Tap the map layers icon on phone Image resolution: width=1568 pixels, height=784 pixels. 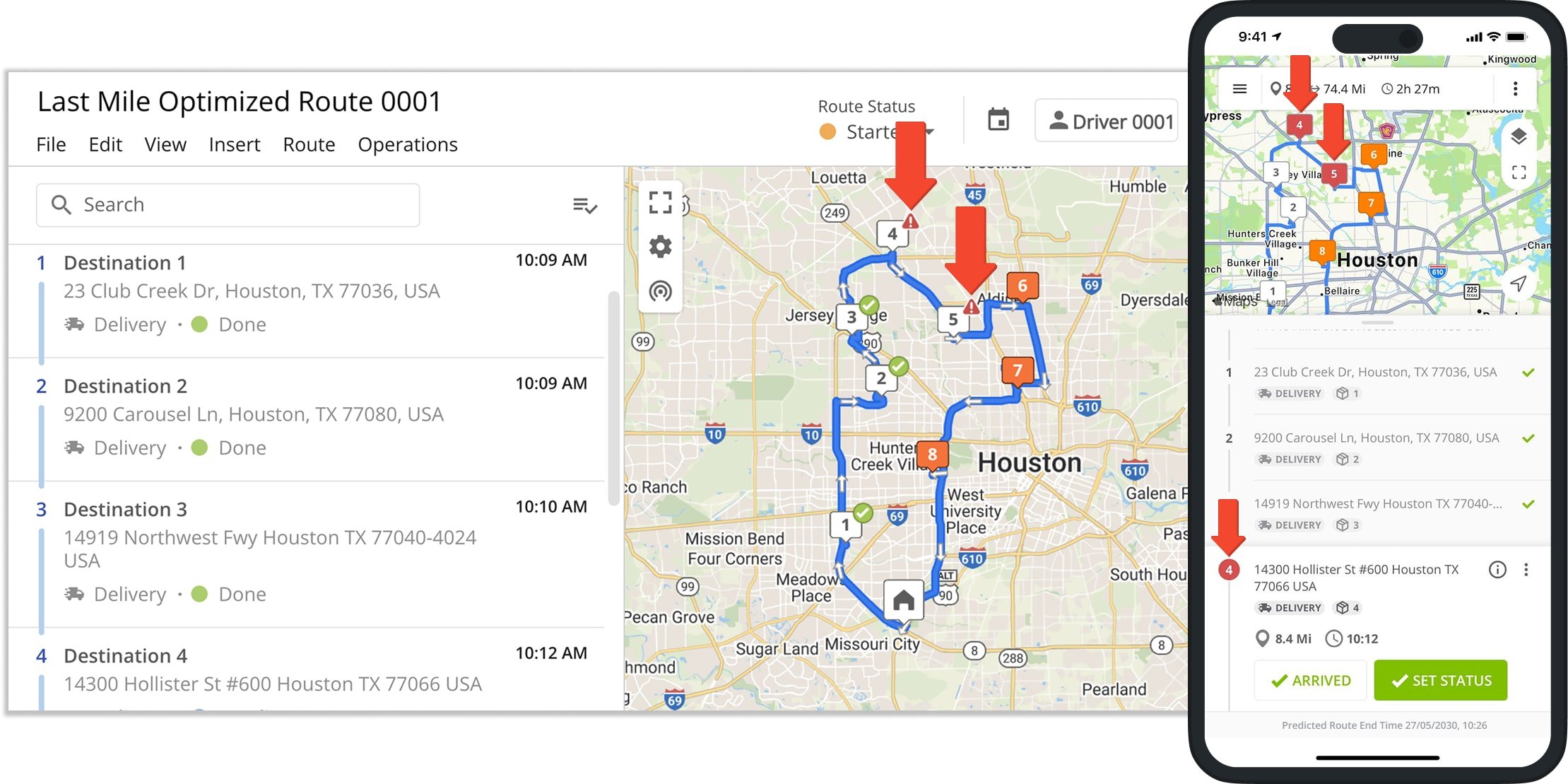[1519, 136]
